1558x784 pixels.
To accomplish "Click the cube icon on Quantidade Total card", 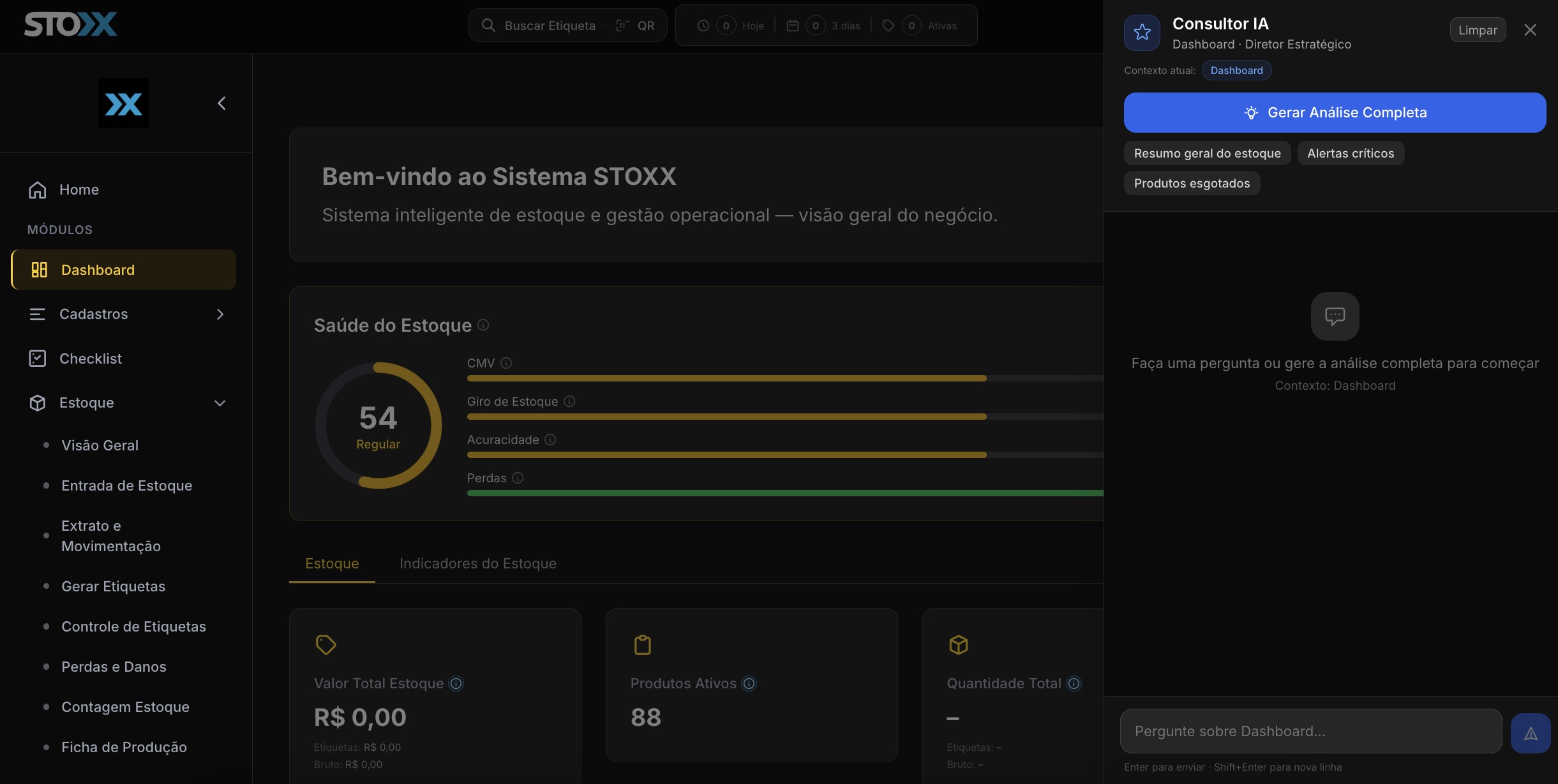I will point(959,645).
